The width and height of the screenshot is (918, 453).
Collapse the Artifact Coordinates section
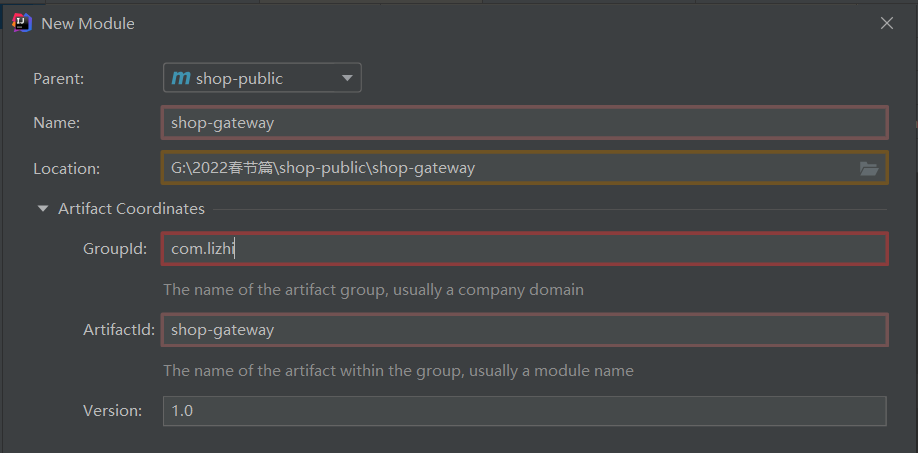point(43,209)
